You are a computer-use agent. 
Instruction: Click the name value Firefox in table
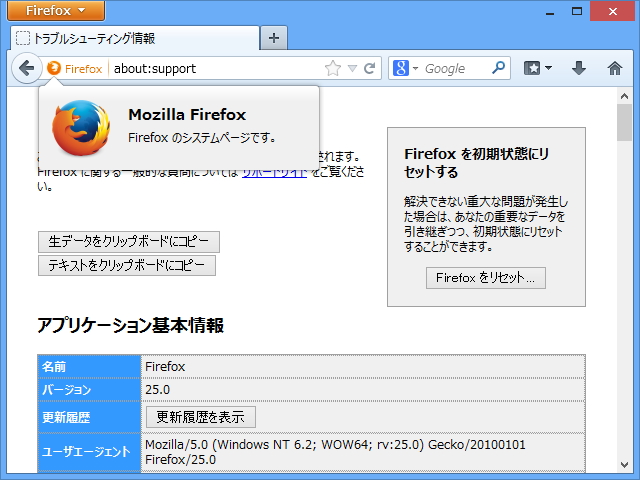pyautogui.click(x=165, y=367)
